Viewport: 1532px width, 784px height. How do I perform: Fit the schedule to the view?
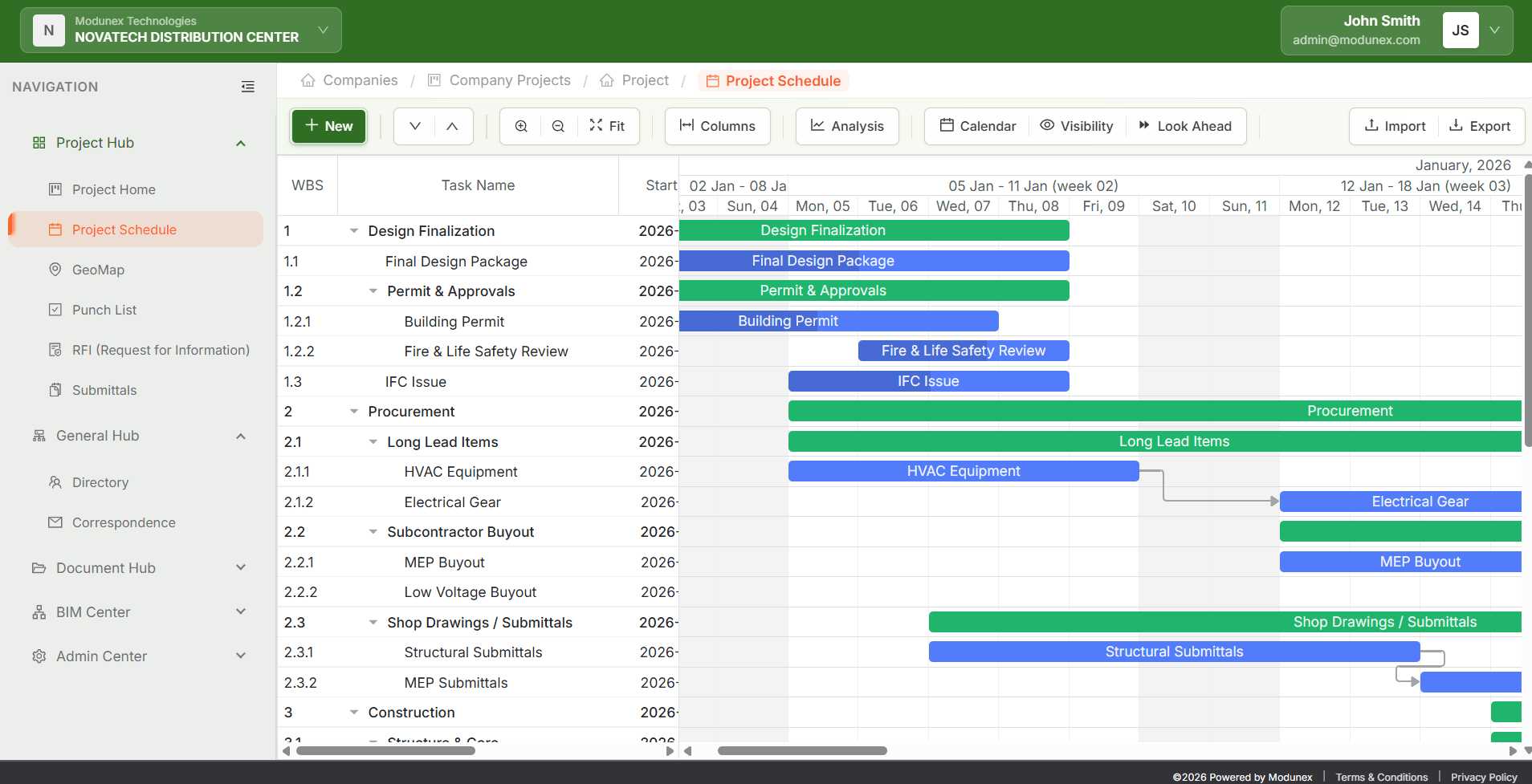[608, 126]
